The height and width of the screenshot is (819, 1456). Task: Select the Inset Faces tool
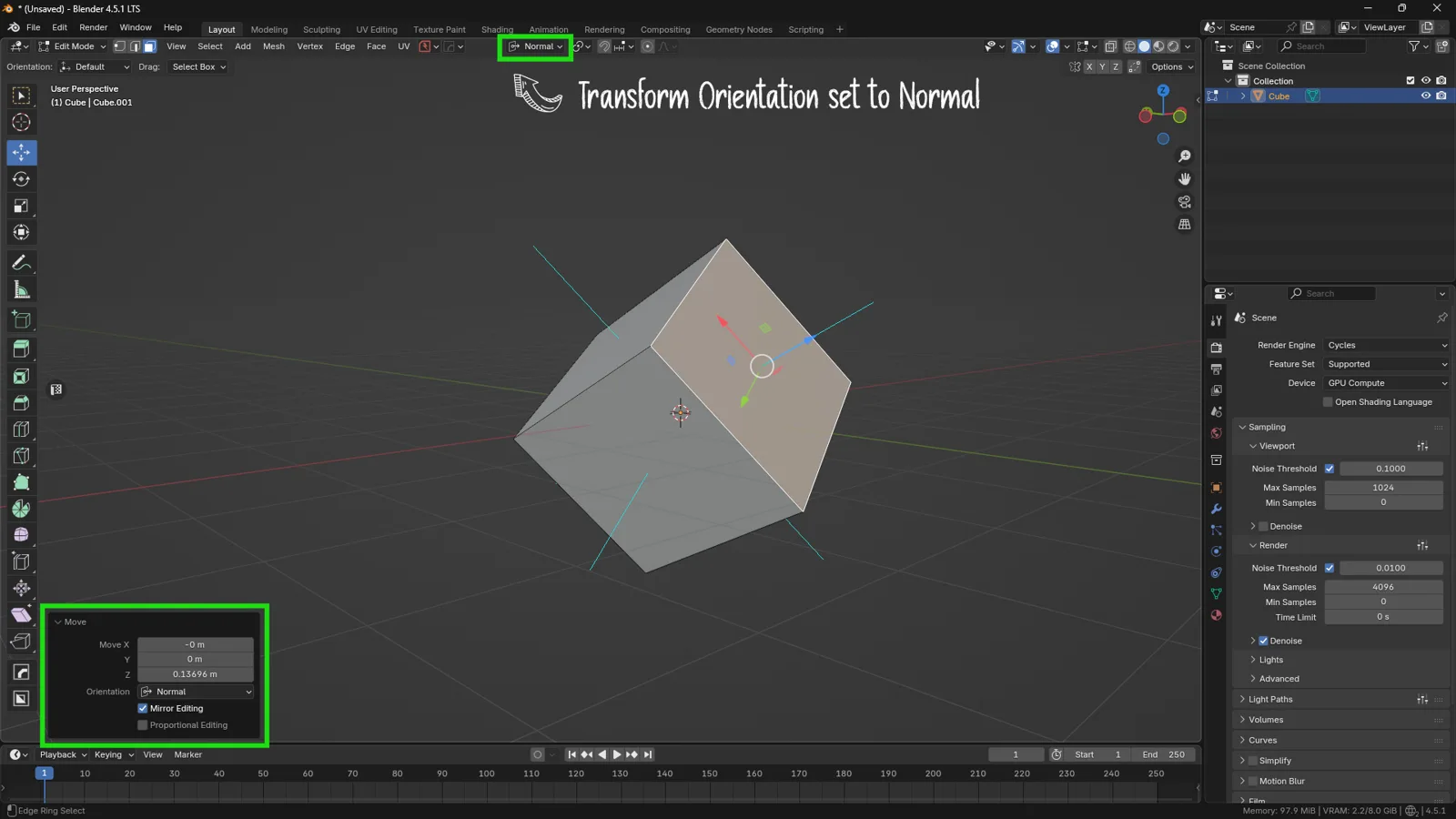[21, 376]
